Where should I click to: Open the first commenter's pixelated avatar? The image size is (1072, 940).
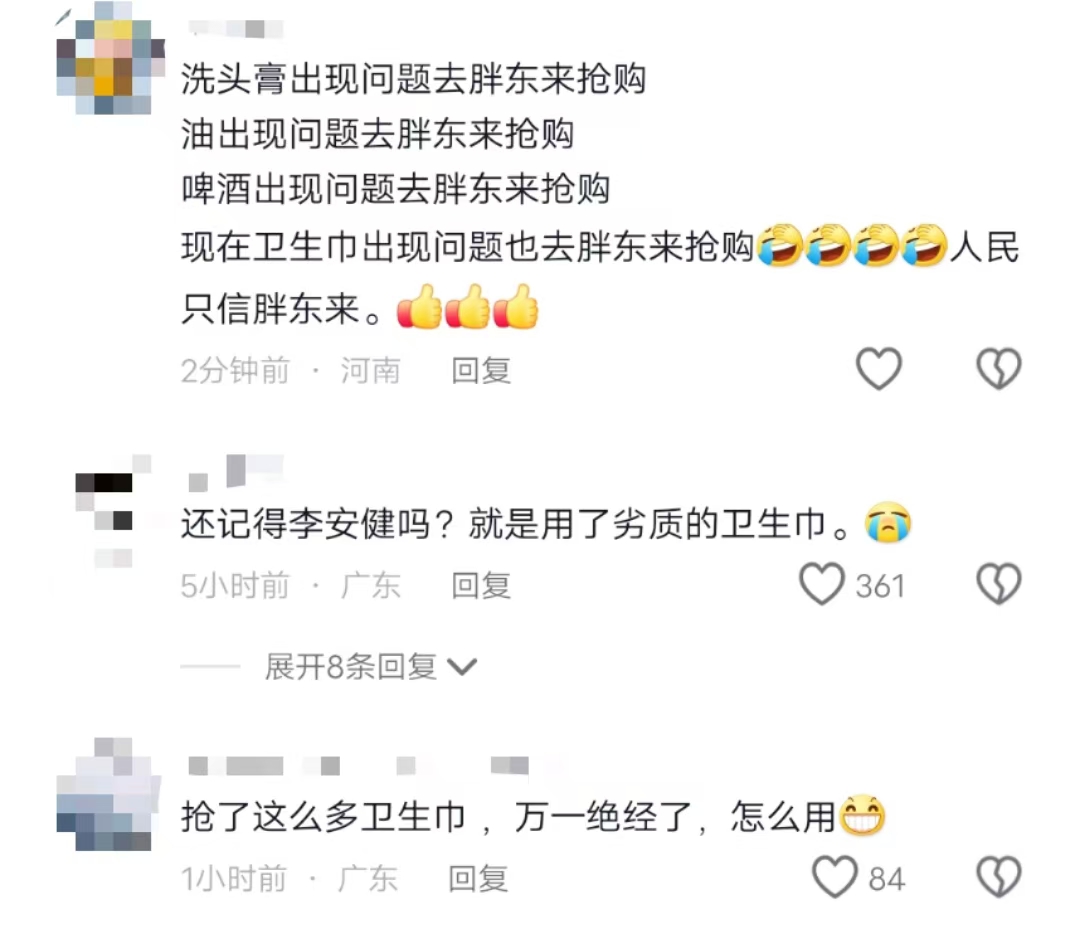pyautogui.click(x=111, y=57)
